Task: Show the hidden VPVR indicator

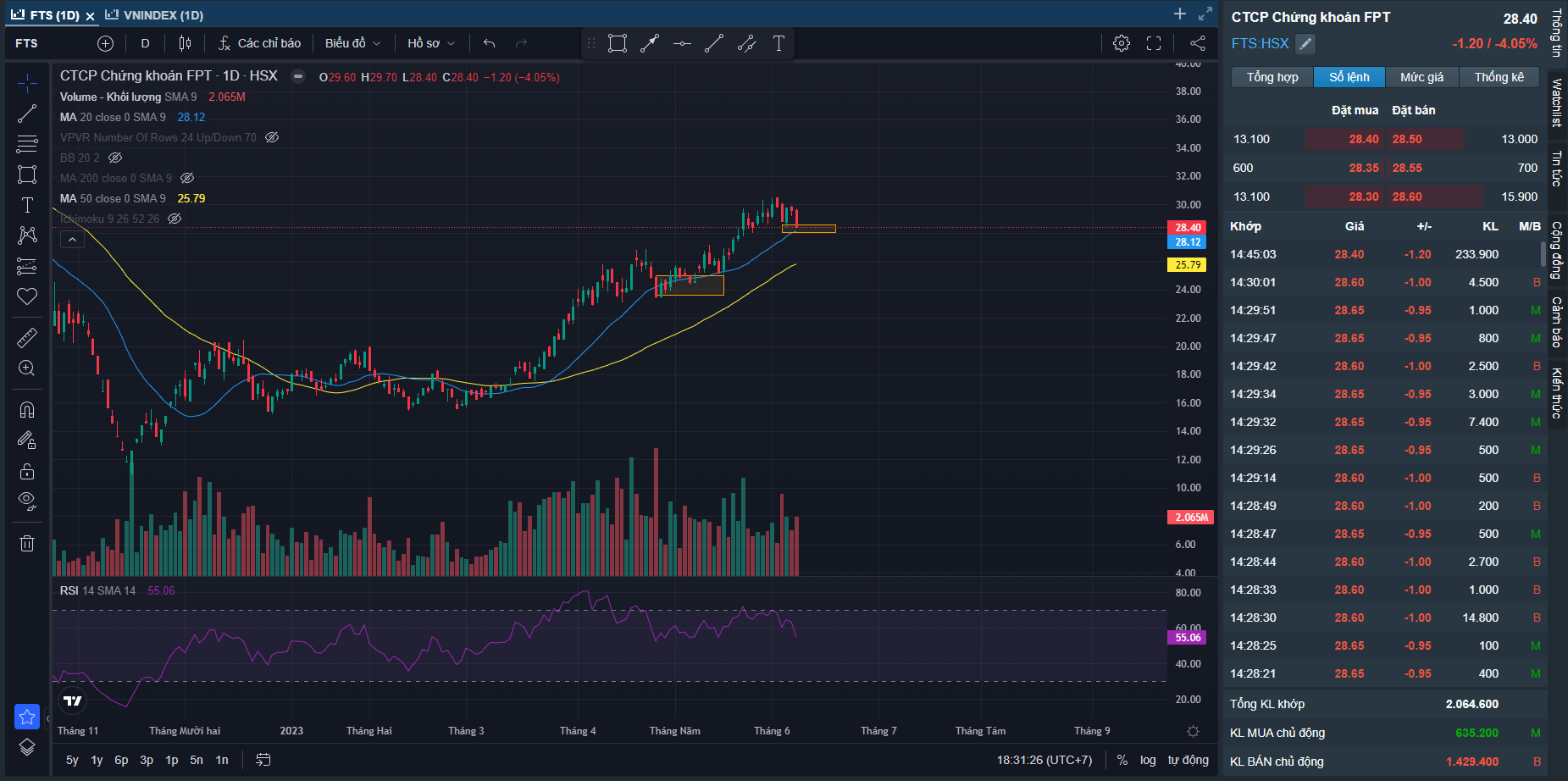Action: point(272,137)
